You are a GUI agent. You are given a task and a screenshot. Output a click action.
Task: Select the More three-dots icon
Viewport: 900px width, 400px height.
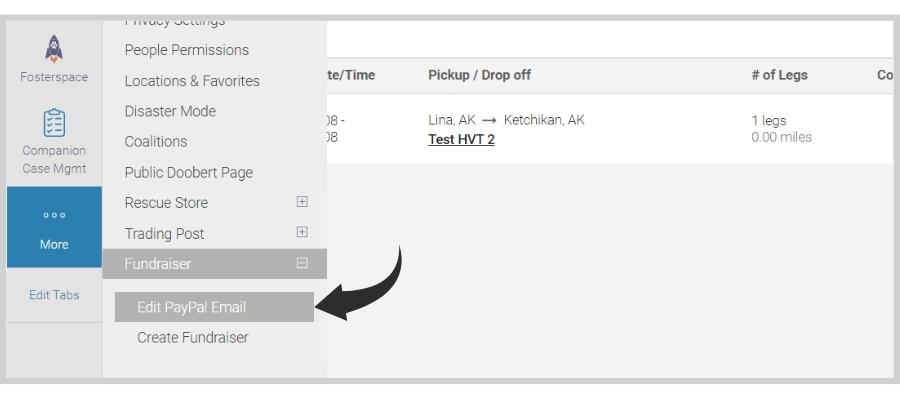(x=54, y=215)
